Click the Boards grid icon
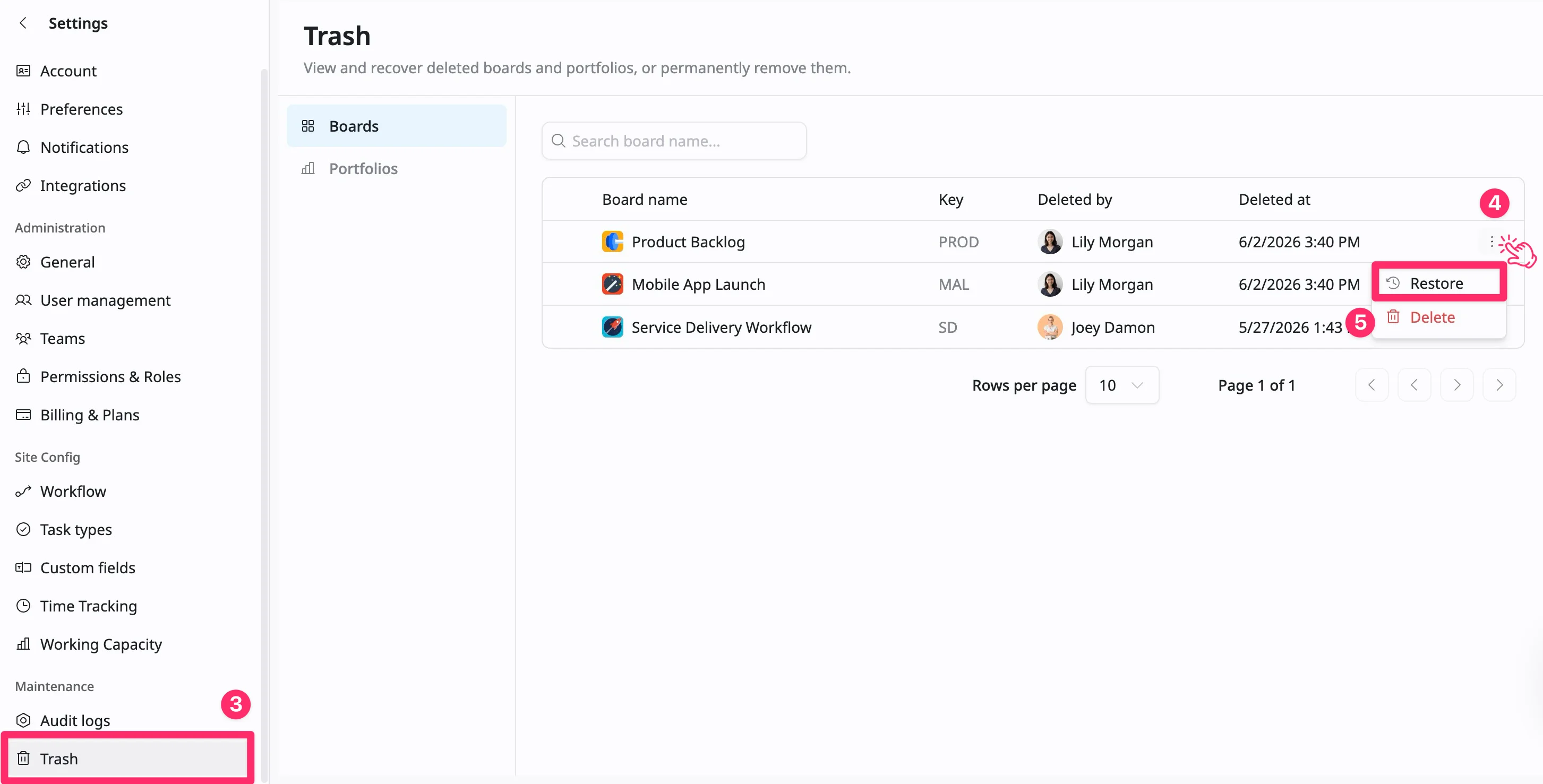Image resolution: width=1543 pixels, height=784 pixels. click(308, 126)
